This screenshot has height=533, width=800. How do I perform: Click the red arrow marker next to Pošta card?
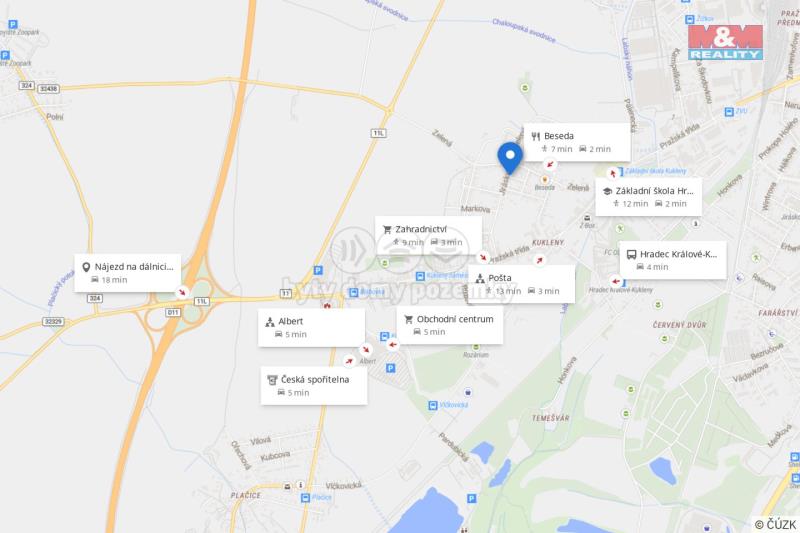(539, 260)
